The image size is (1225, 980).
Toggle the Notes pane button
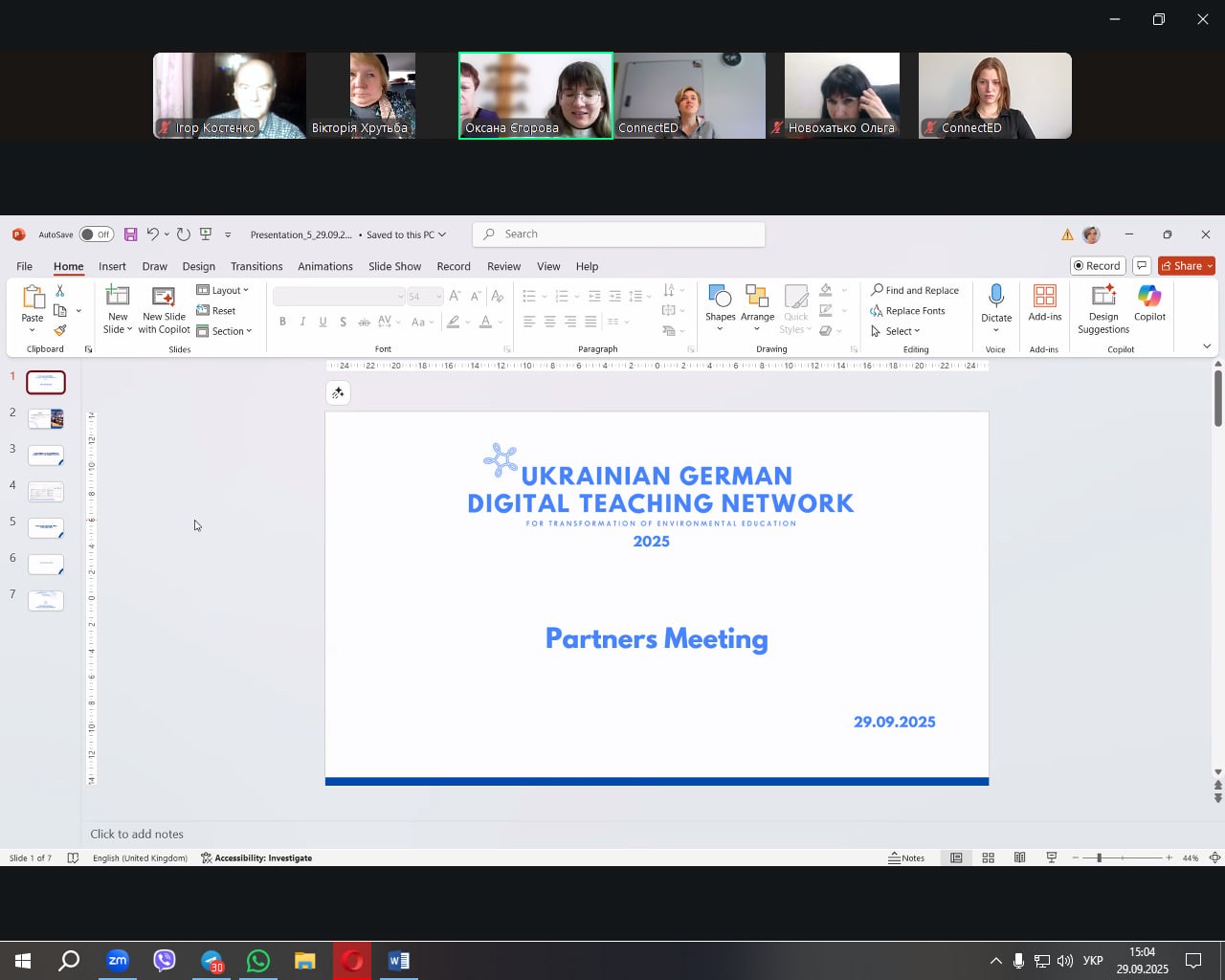point(906,857)
